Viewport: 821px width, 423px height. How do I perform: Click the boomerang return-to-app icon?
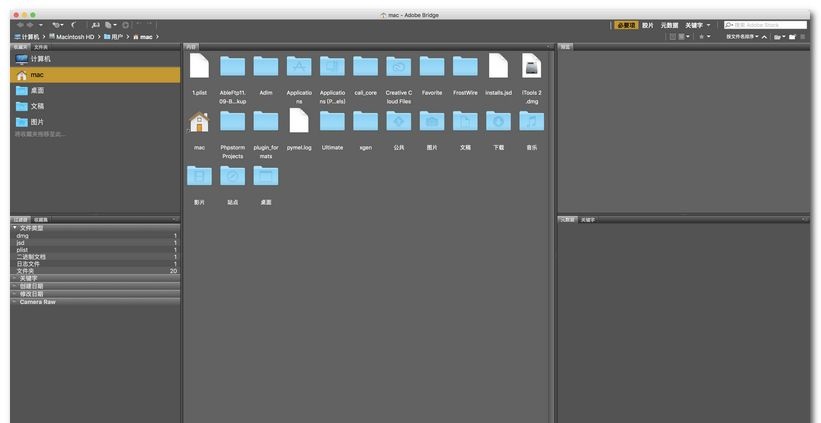(x=73, y=25)
